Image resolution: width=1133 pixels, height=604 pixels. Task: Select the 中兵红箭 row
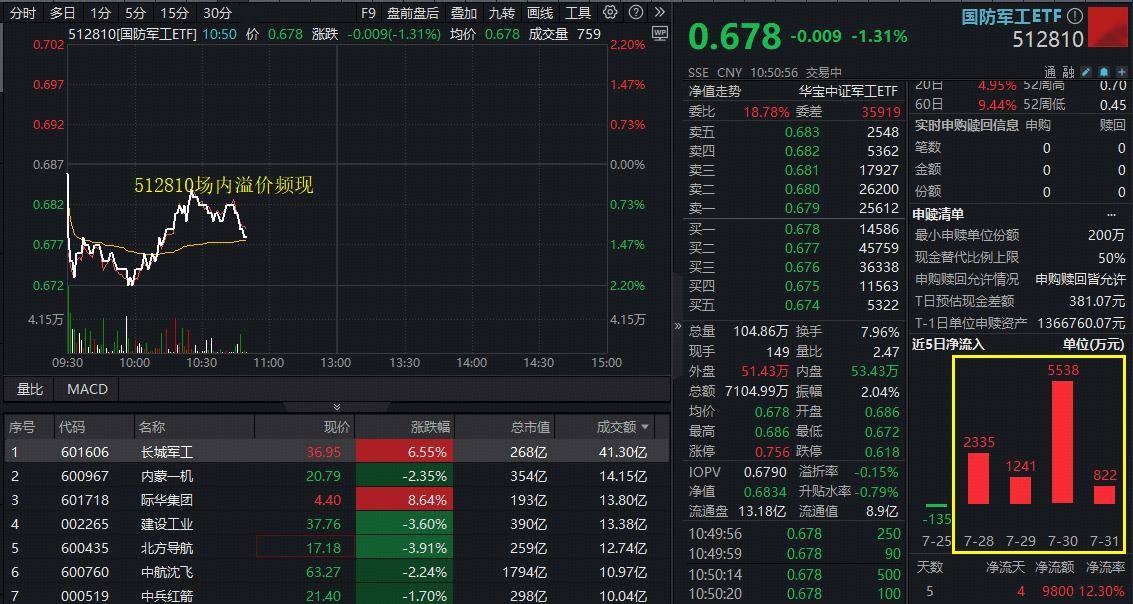337,595
